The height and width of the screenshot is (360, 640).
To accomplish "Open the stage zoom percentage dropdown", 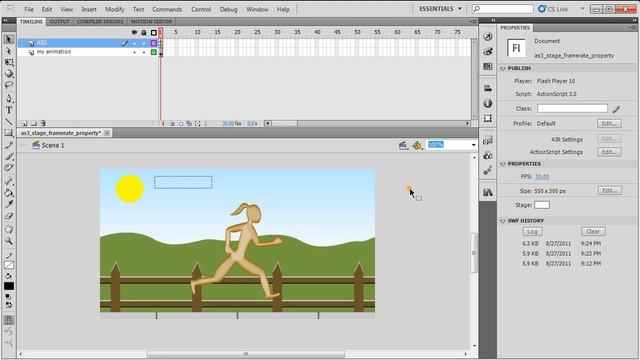I will pos(473,145).
